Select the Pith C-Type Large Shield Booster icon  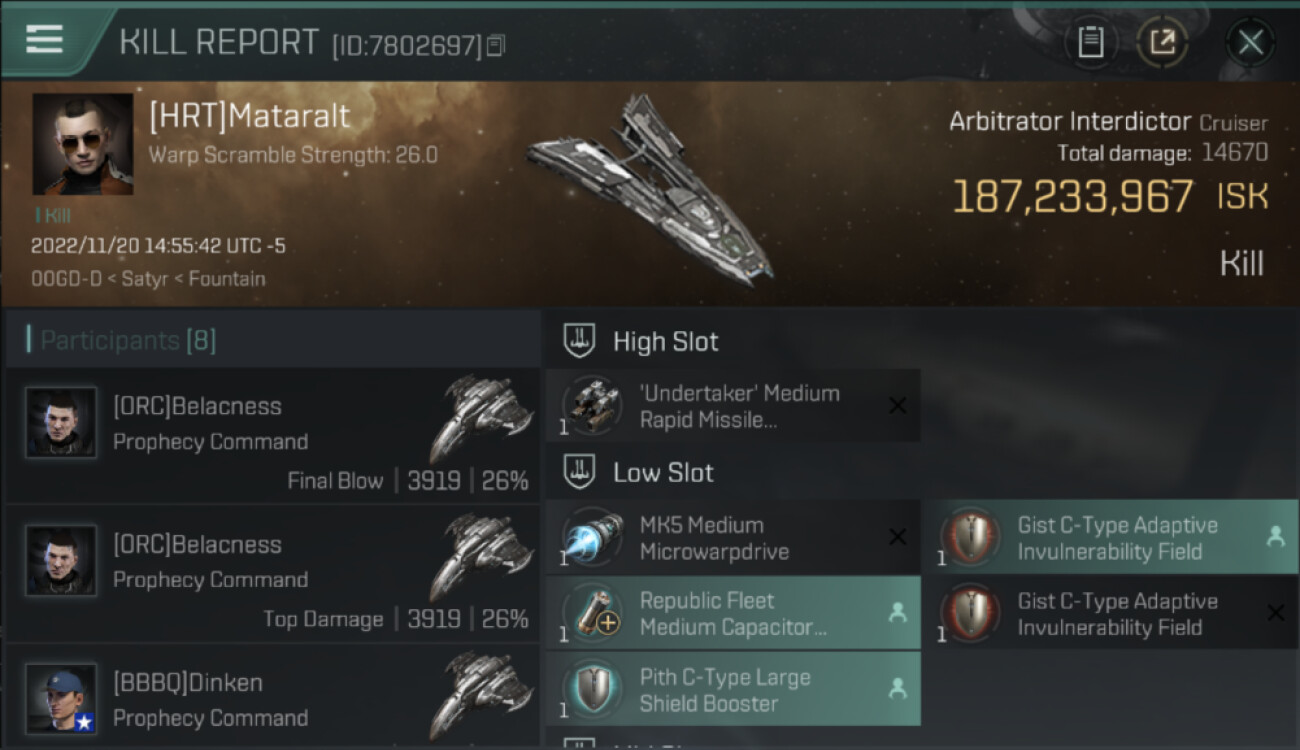[x=591, y=689]
